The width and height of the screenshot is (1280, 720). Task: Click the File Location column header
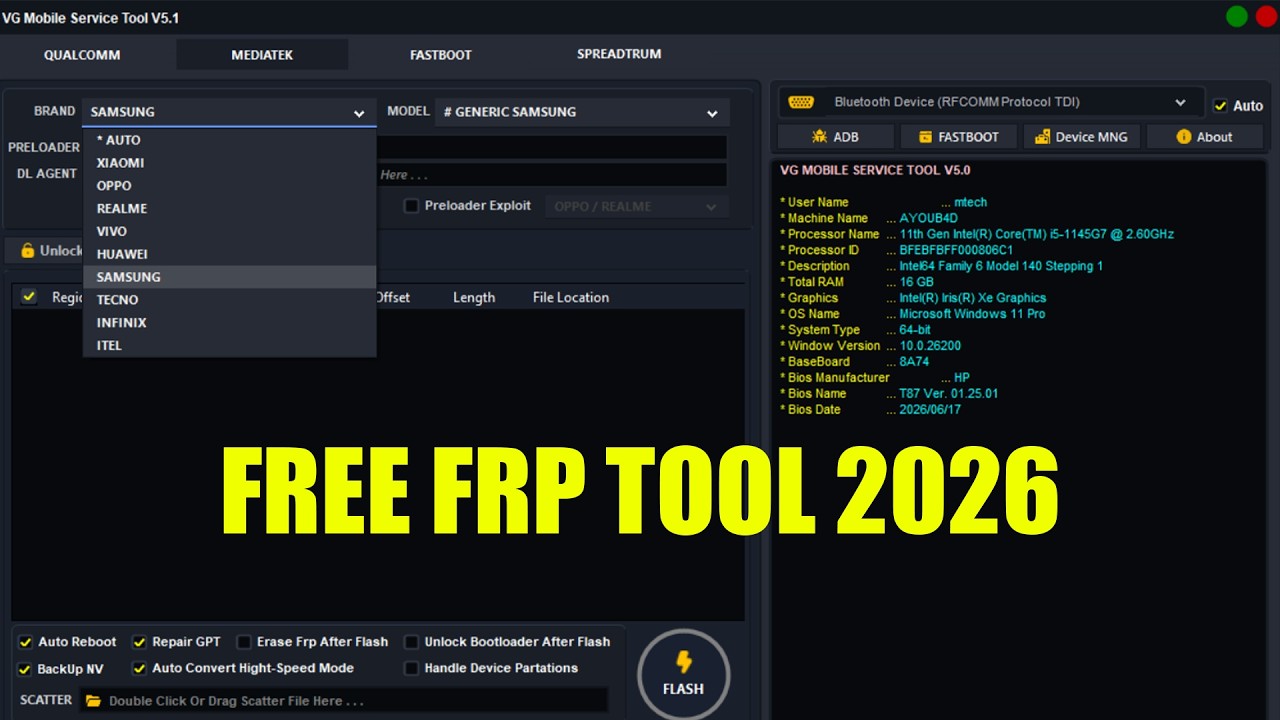[x=571, y=297]
